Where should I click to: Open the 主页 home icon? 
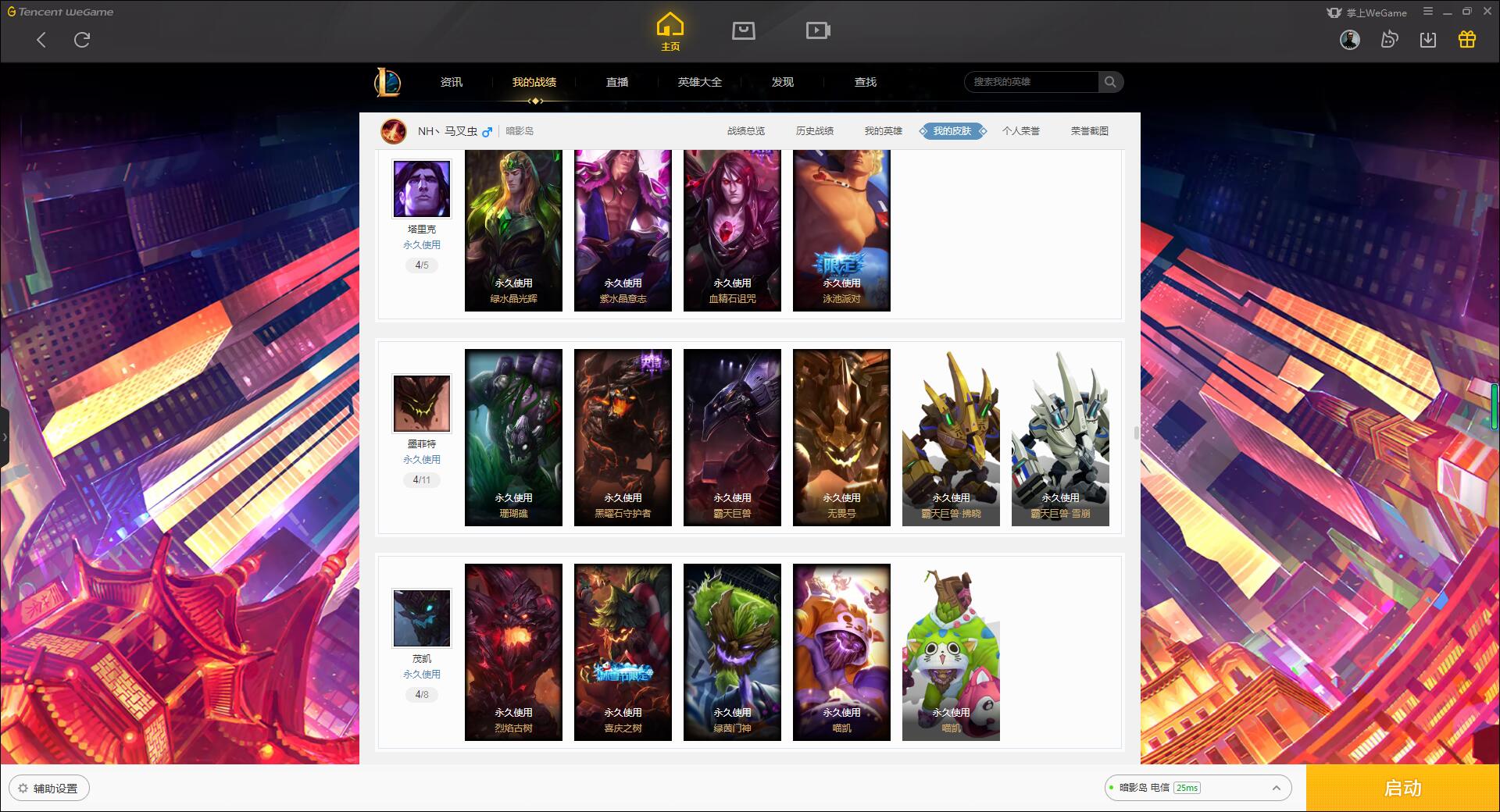coord(670,32)
